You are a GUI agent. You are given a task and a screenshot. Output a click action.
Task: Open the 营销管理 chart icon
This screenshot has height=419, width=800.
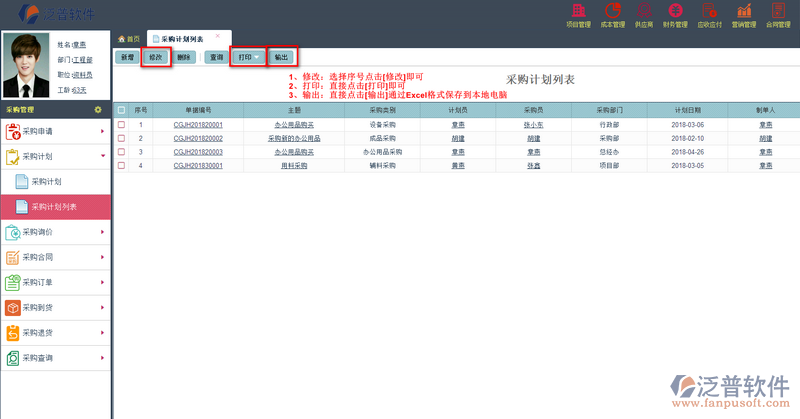click(x=744, y=13)
